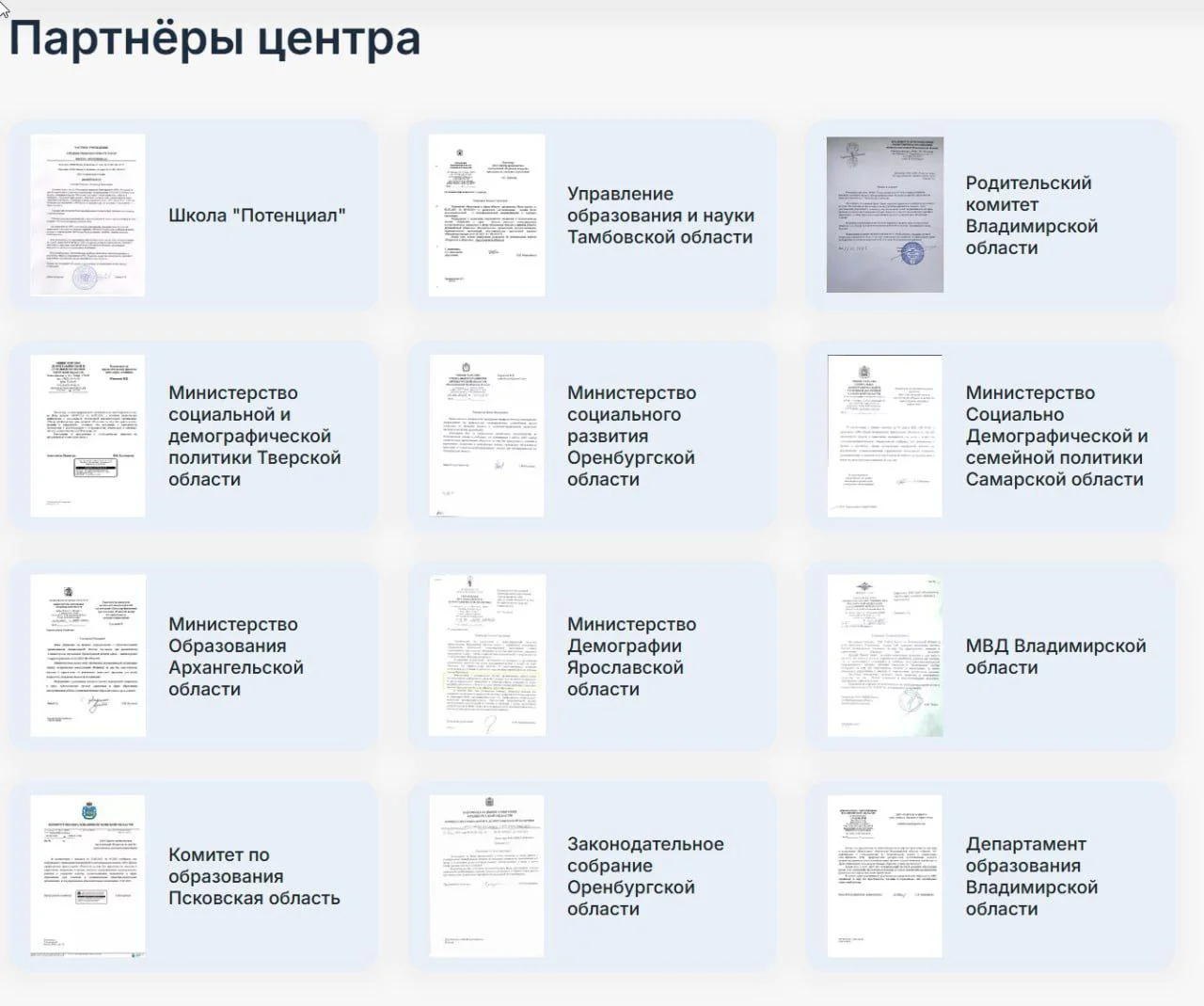The height and width of the screenshot is (1006, 1204).
Task: Open the Департамент образования Владимирской области letter thumbnail
Action: click(x=885, y=876)
